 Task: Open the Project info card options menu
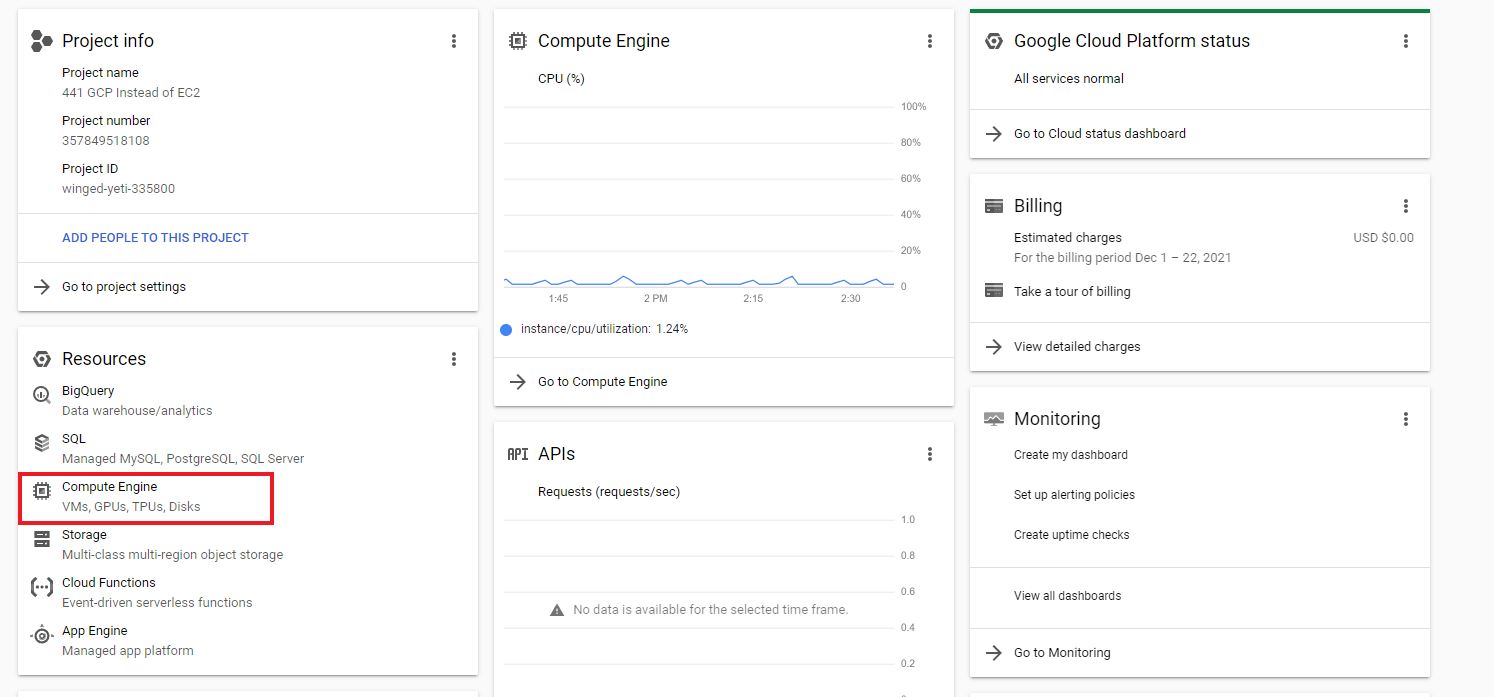tap(454, 41)
